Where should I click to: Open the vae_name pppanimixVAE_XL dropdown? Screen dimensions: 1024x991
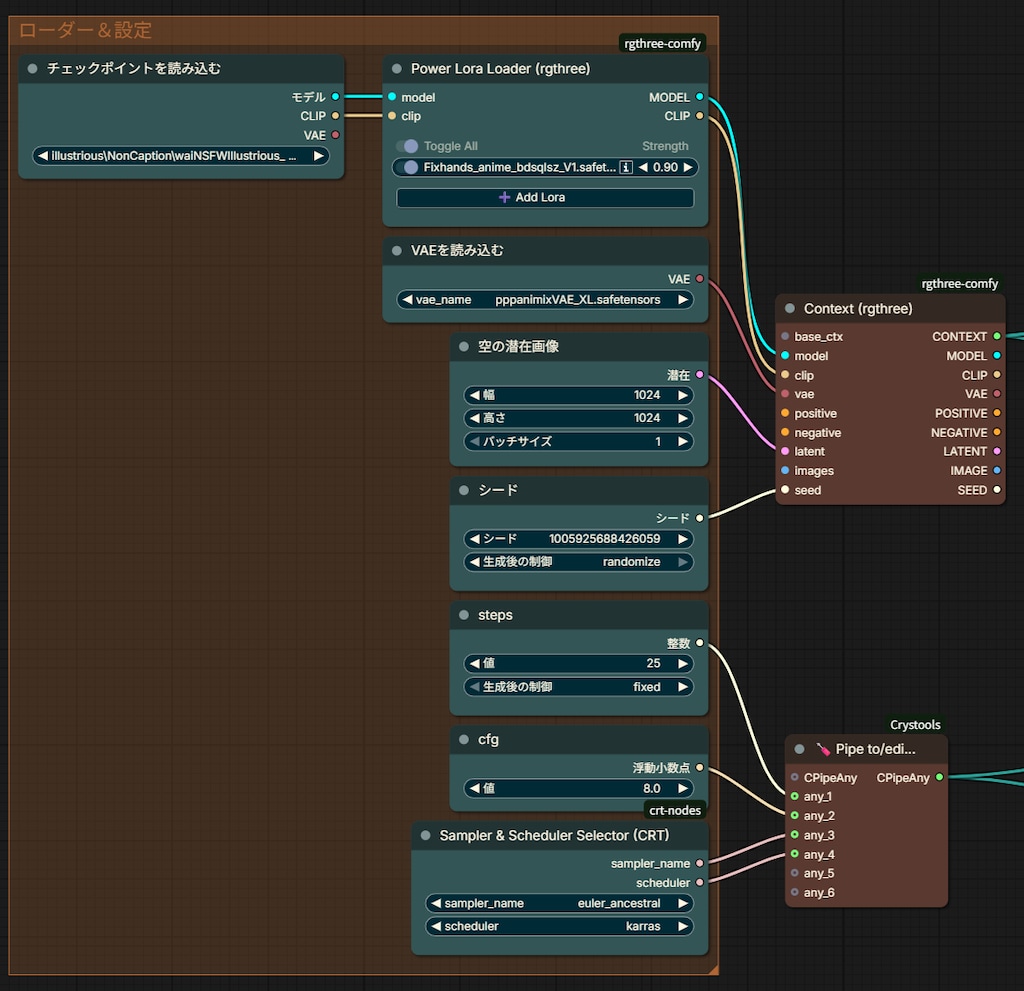point(545,300)
